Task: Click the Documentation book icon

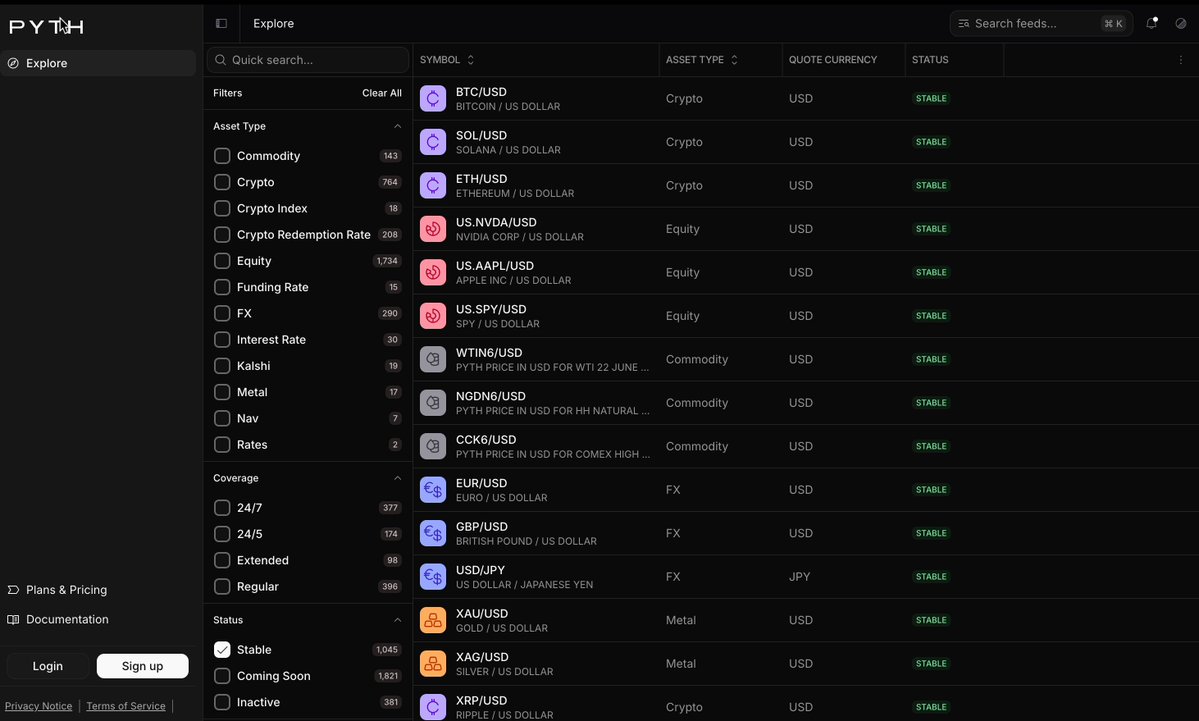Action: tap(13, 619)
